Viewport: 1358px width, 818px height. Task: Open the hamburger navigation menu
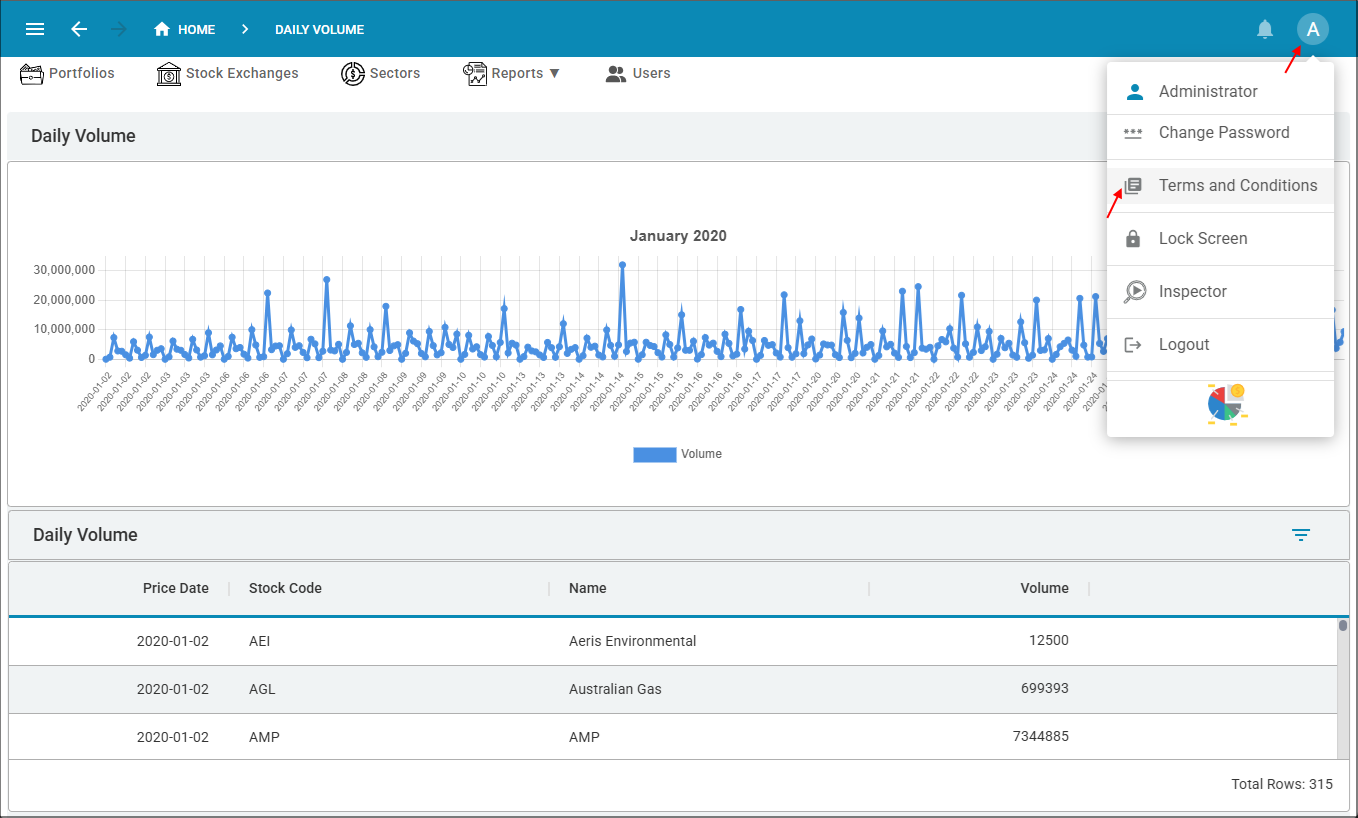[35, 29]
